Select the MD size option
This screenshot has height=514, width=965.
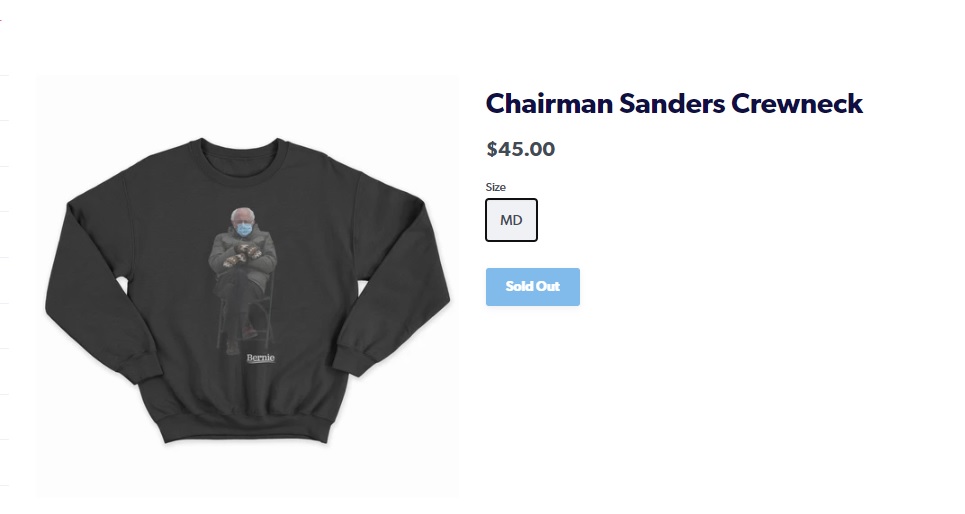click(x=511, y=220)
